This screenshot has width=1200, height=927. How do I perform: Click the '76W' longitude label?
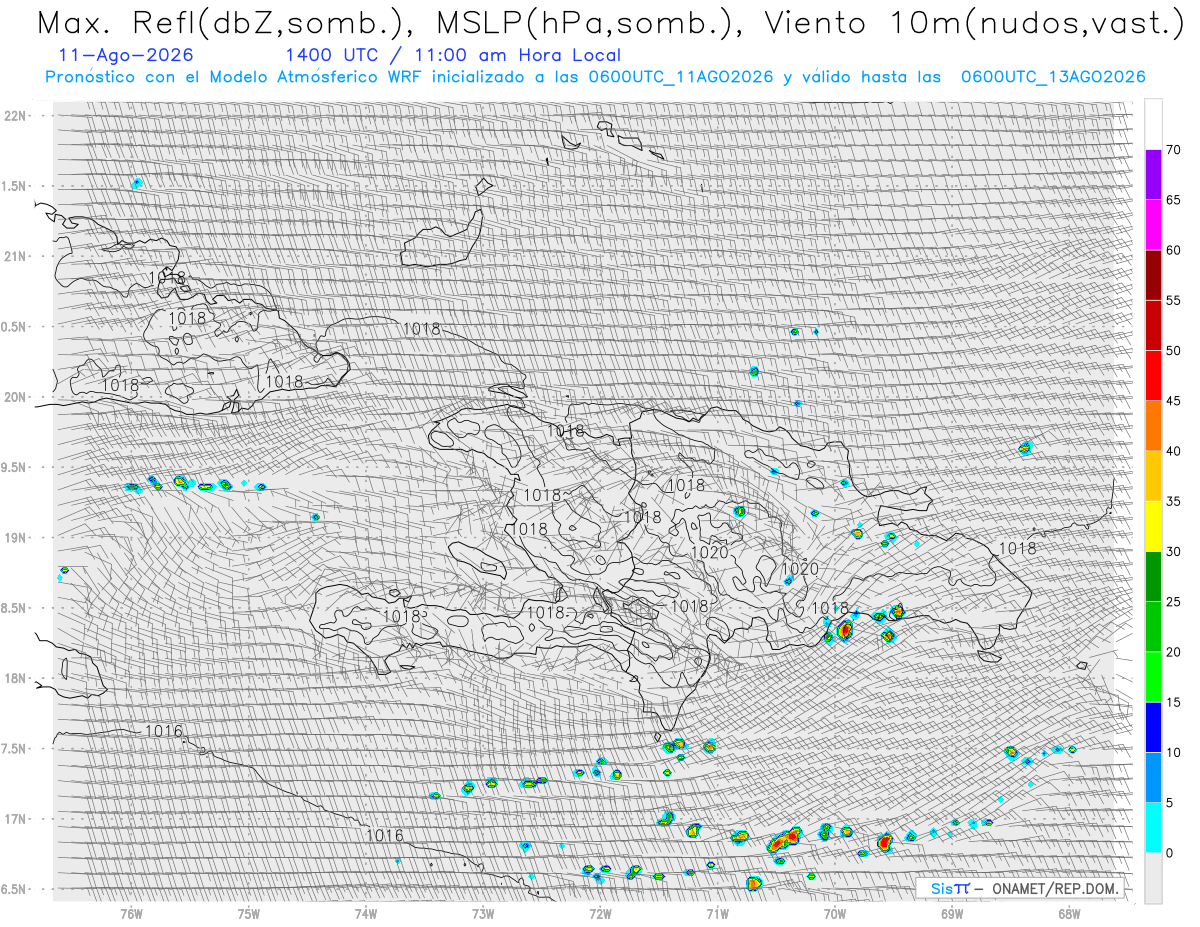[x=131, y=913]
